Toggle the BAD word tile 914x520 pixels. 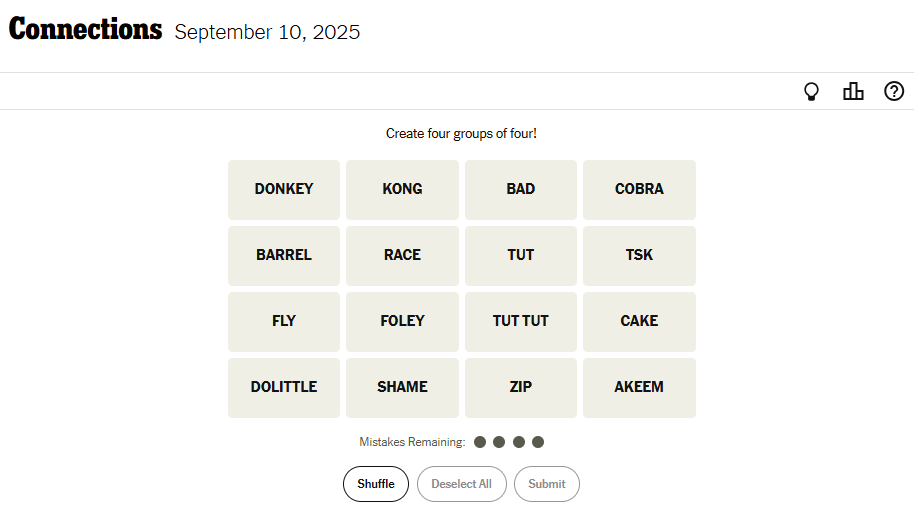tap(521, 189)
